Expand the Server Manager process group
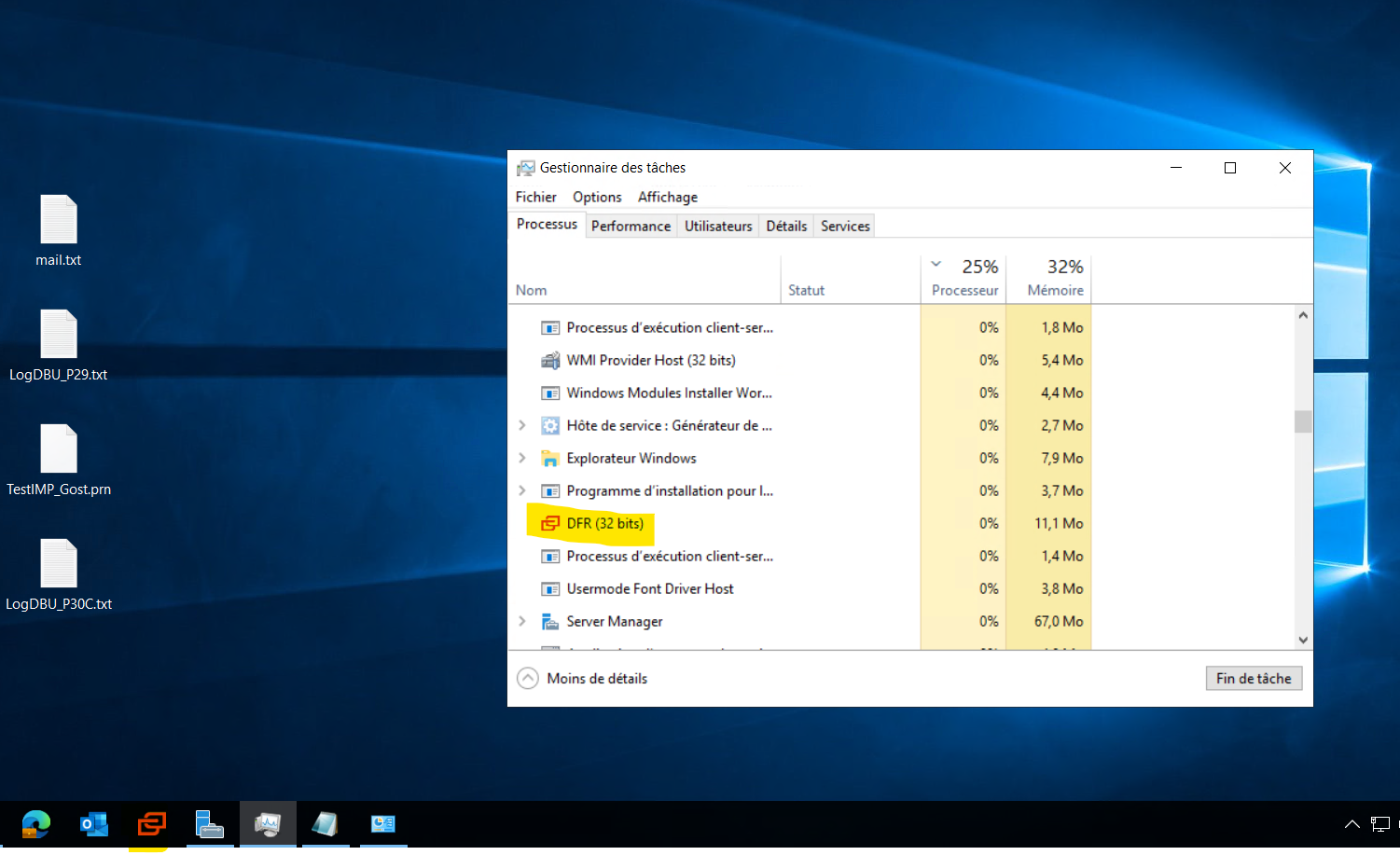Image resolution: width=1400 pixels, height=855 pixels. [522, 621]
